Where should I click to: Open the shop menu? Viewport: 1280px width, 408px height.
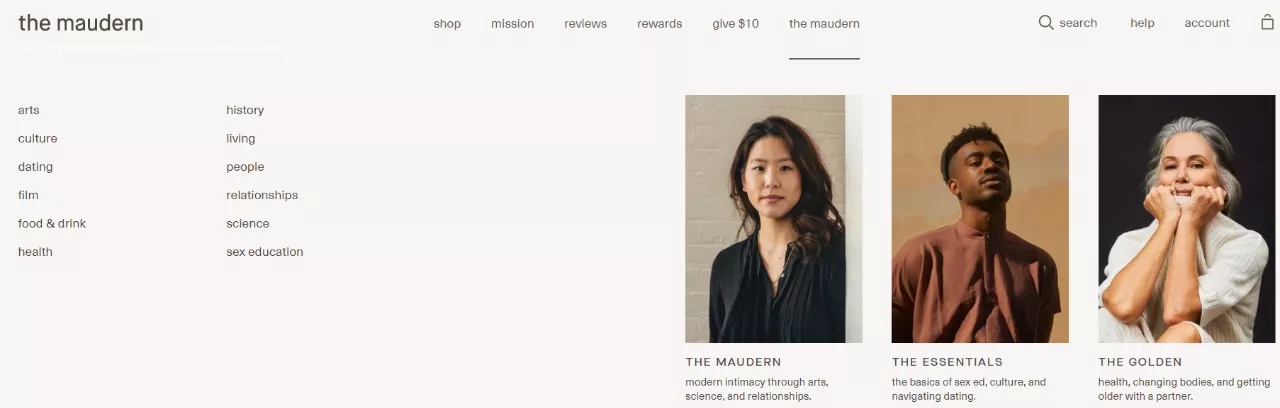[x=447, y=23]
